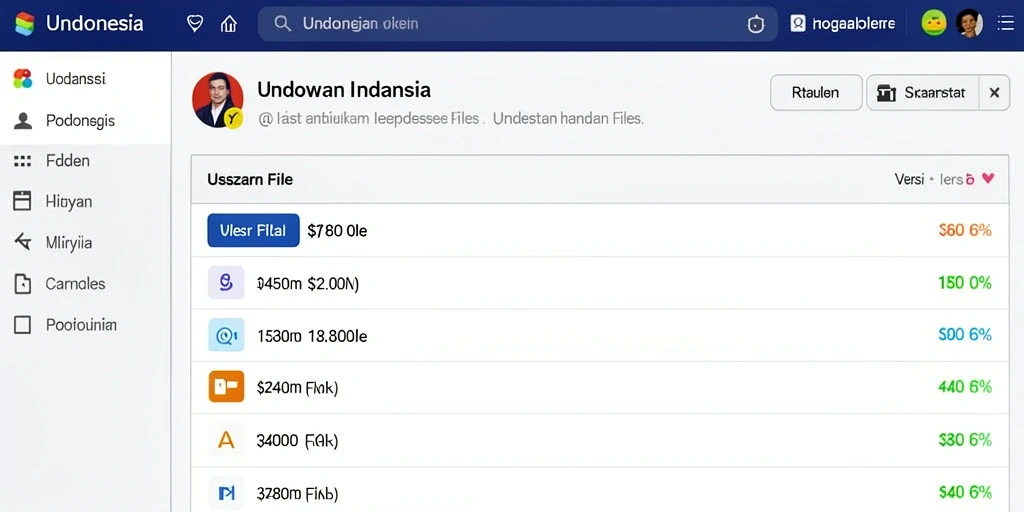Open the Undowan Indansia profile picture
Image resolution: width=1024 pixels, height=512 pixels.
(x=217, y=100)
